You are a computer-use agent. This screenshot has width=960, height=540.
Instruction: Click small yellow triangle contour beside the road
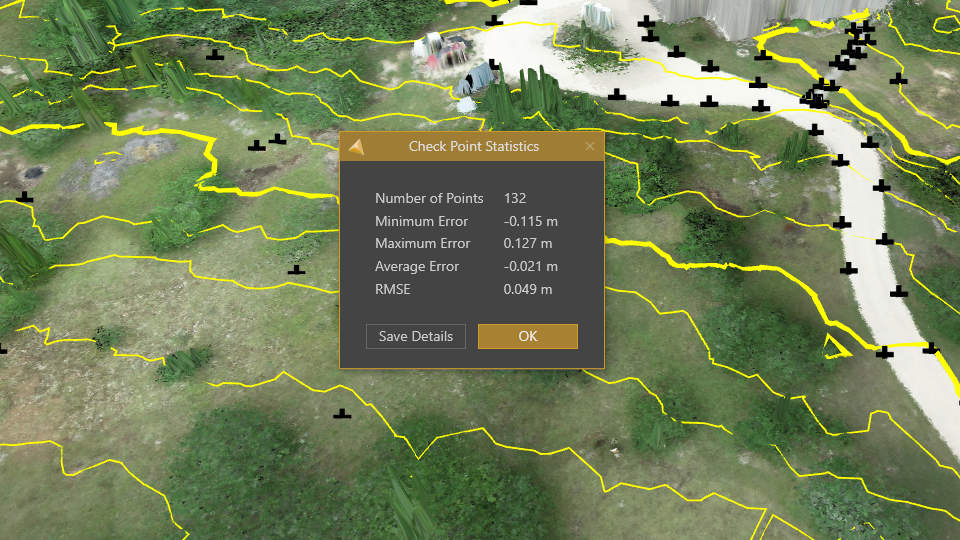(831, 346)
